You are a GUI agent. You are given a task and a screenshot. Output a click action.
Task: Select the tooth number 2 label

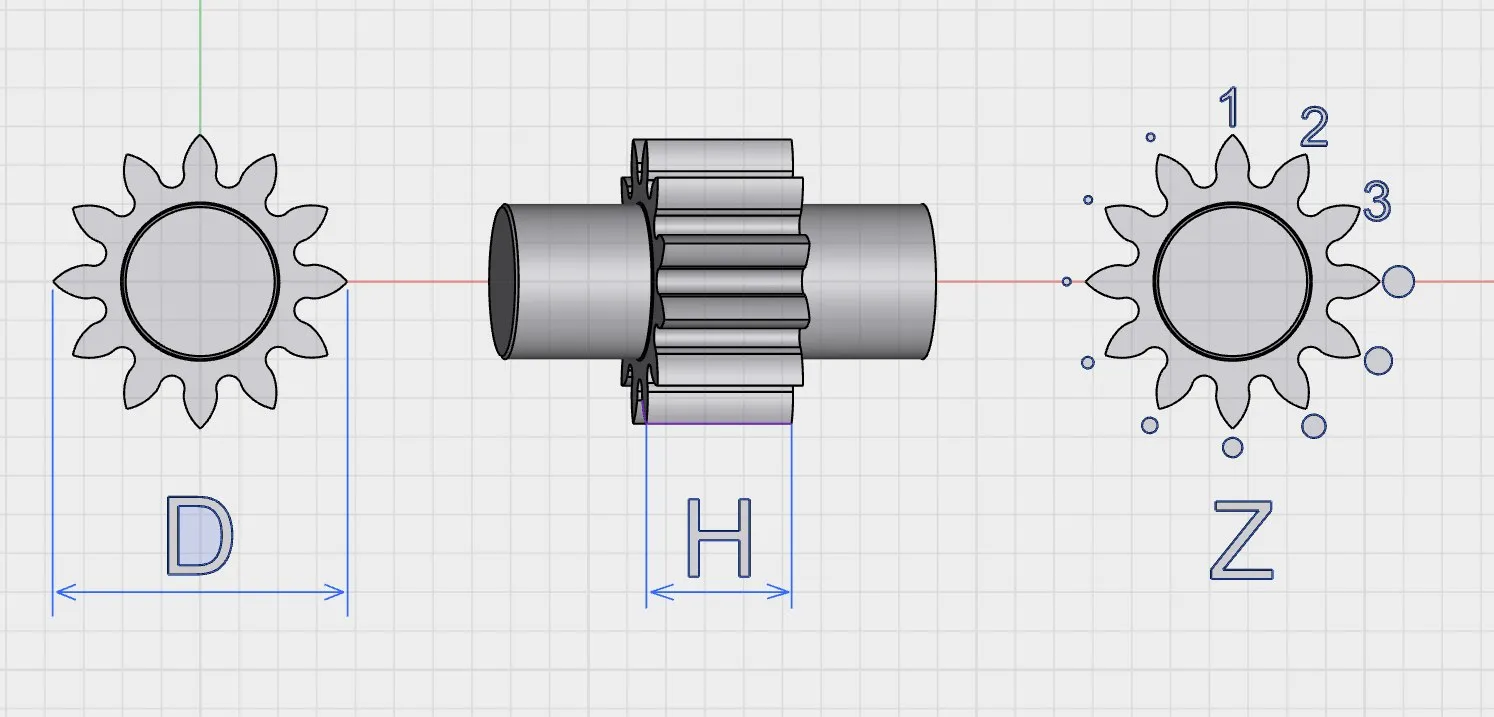pos(1314,127)
